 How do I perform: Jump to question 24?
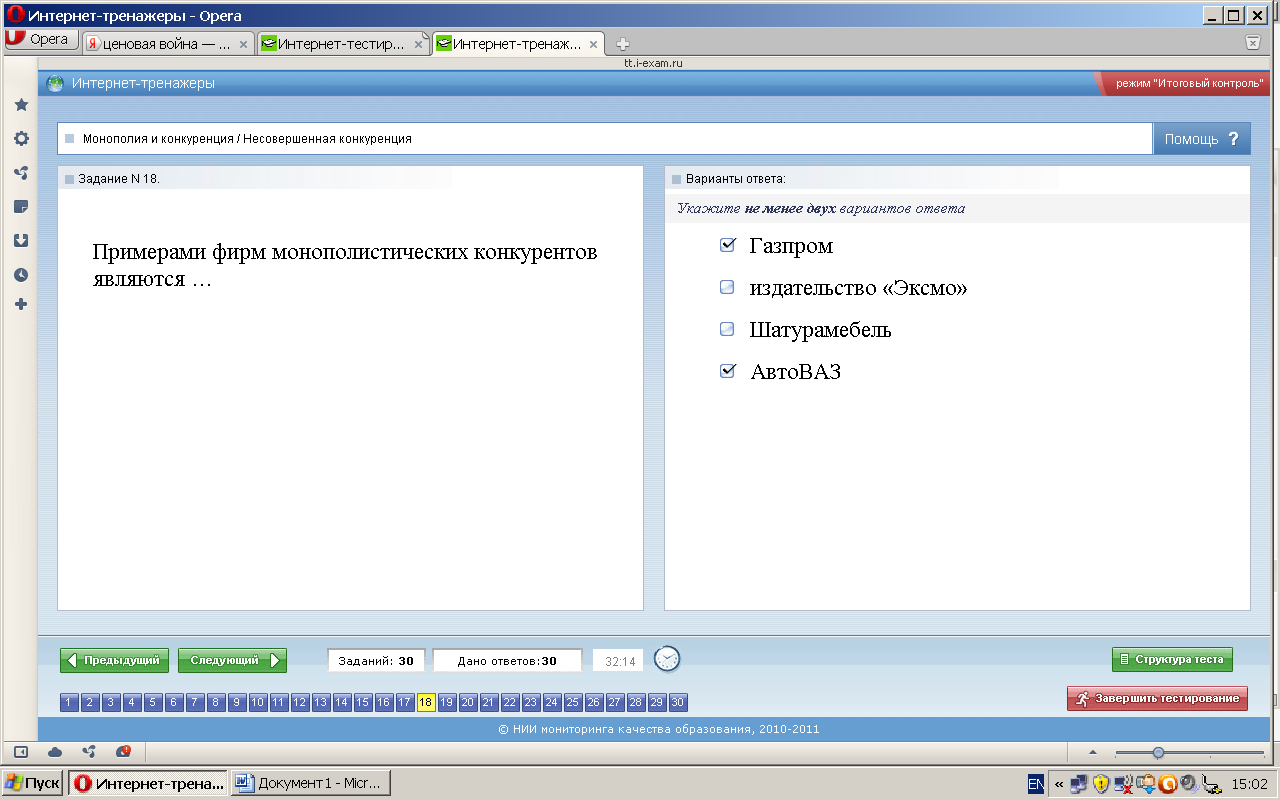coord(552,702)
